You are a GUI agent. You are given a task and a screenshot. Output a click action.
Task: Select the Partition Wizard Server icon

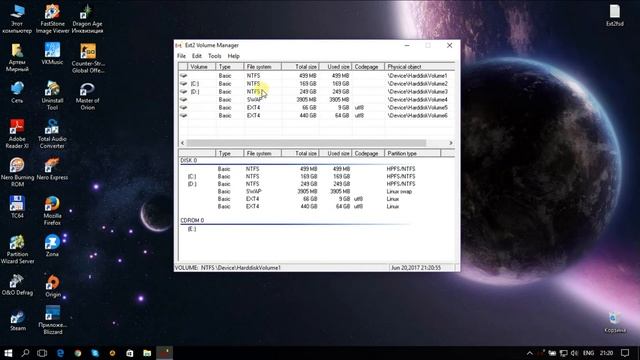17,249
